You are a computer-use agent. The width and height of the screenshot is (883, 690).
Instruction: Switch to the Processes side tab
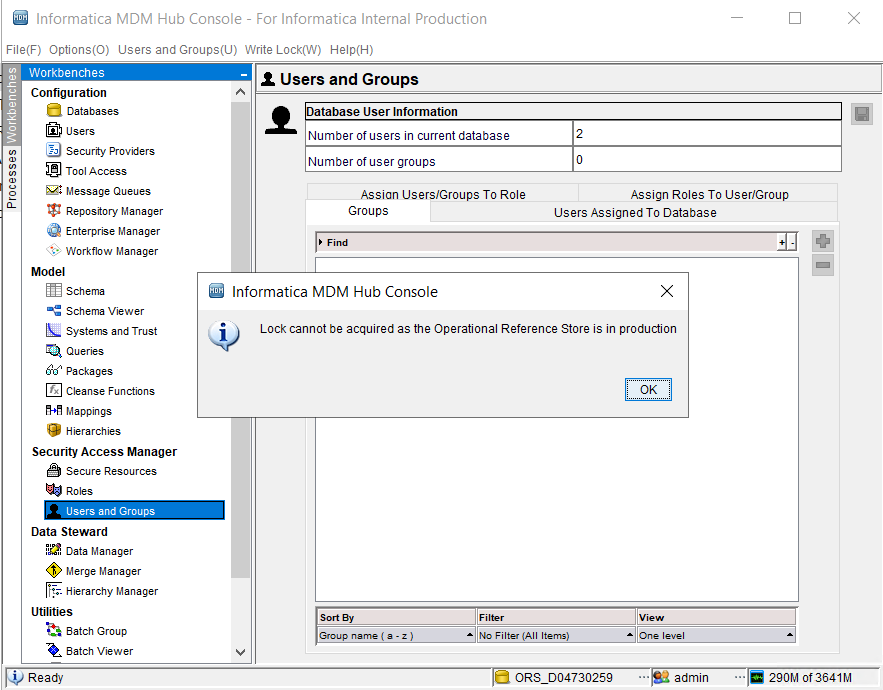tap(11, 179)
